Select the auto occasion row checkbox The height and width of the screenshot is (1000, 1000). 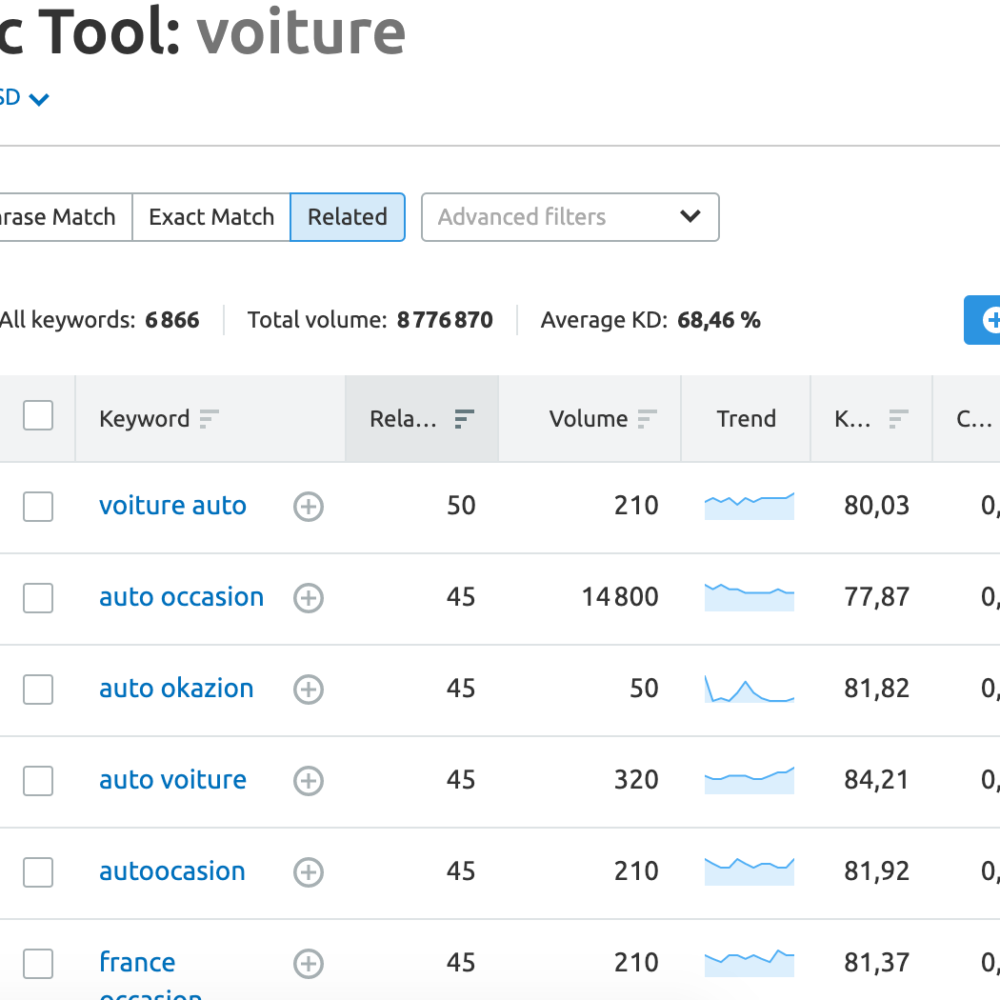[x=38, y=598]
